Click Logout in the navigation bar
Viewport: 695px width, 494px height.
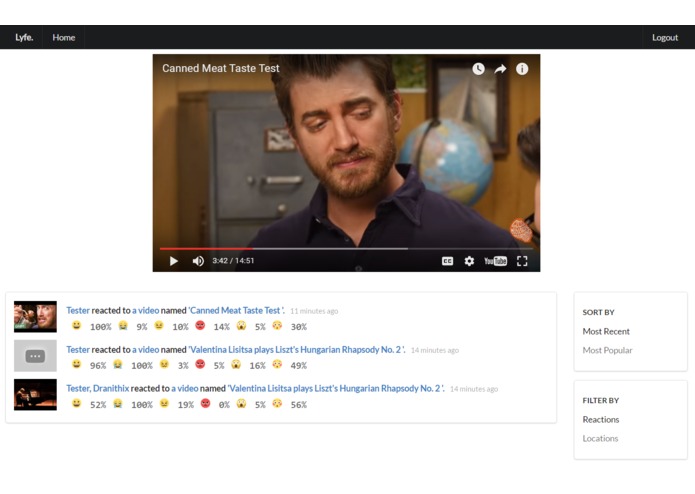(x=665, y=37)
